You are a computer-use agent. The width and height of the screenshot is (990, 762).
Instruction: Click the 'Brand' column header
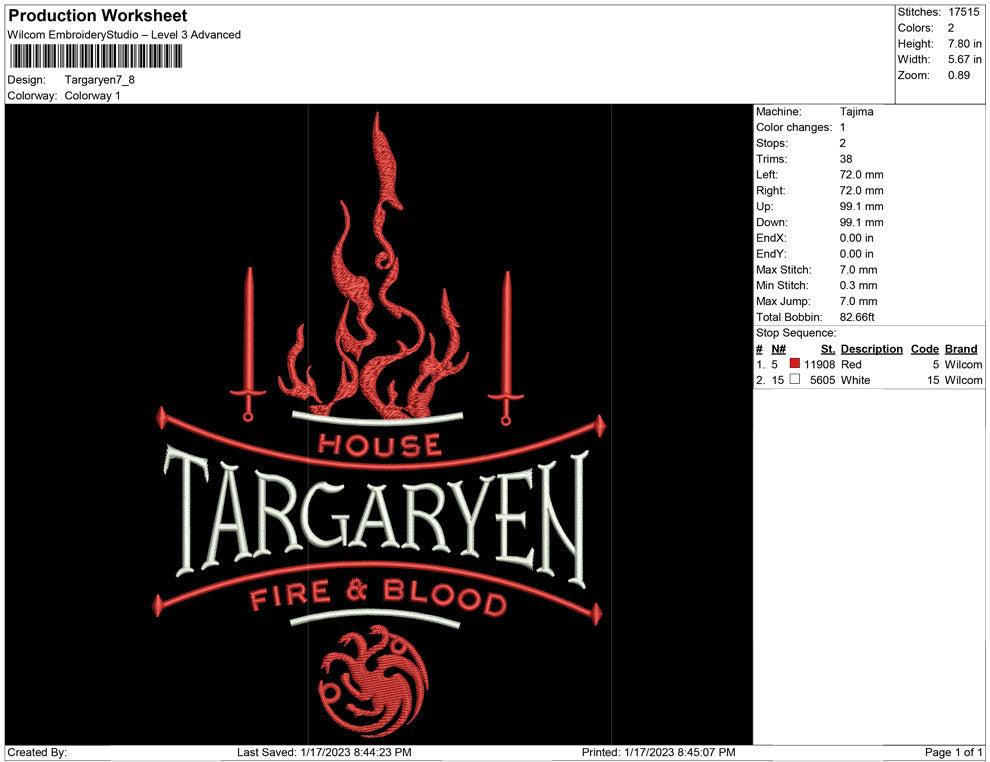click(961, 349)
